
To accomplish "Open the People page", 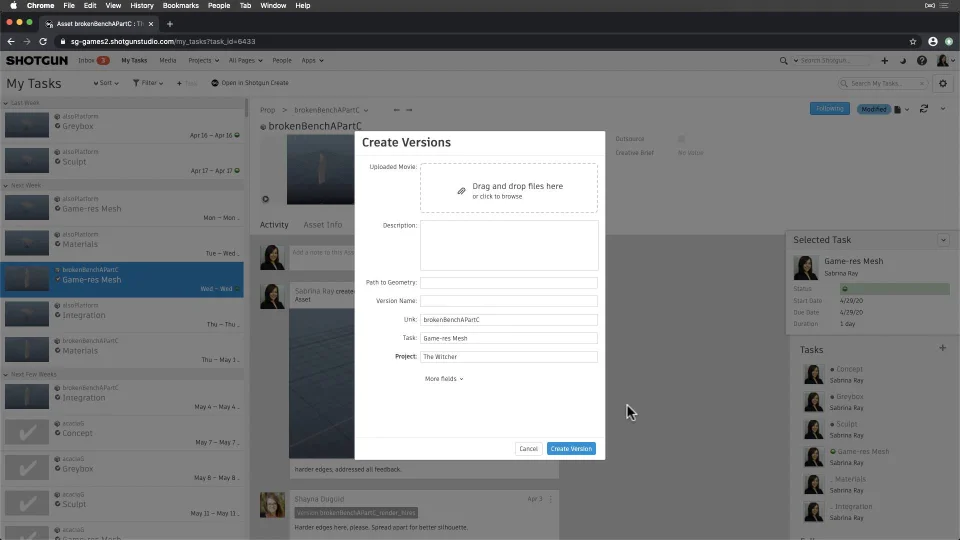I will (x=282, y=61).
